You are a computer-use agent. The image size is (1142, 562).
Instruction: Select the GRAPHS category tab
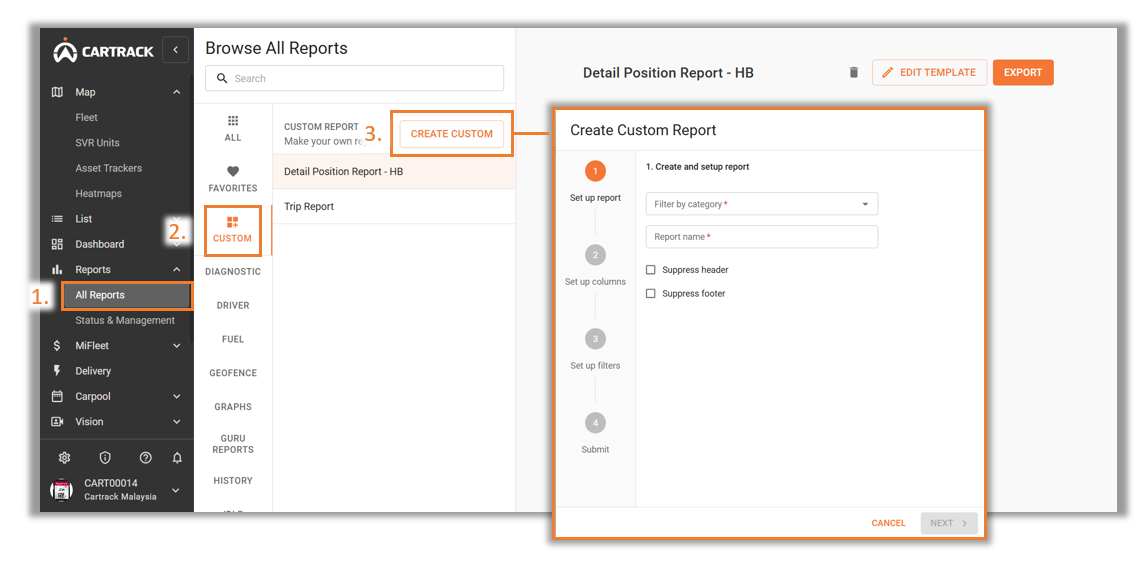[x=233, y=406]
